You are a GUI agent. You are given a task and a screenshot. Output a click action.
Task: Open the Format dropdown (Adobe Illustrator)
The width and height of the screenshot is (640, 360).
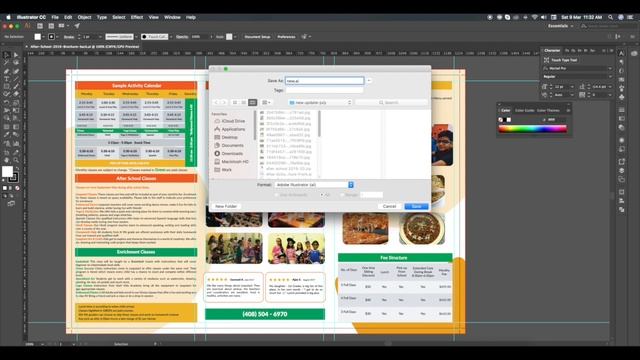(x=314, y=185)
